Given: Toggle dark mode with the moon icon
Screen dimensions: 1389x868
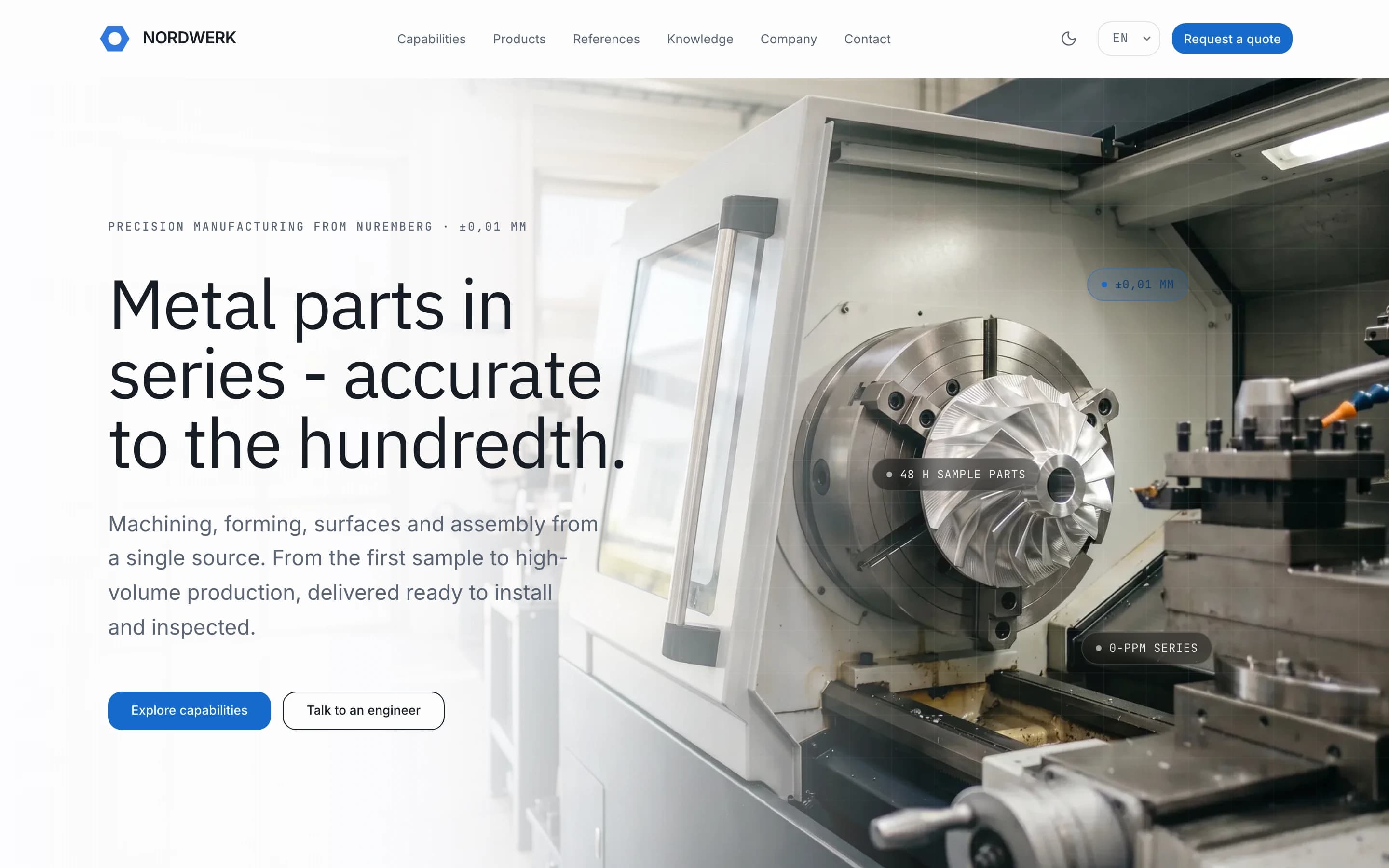Looking at the screenshot, I should point(1068,39).
